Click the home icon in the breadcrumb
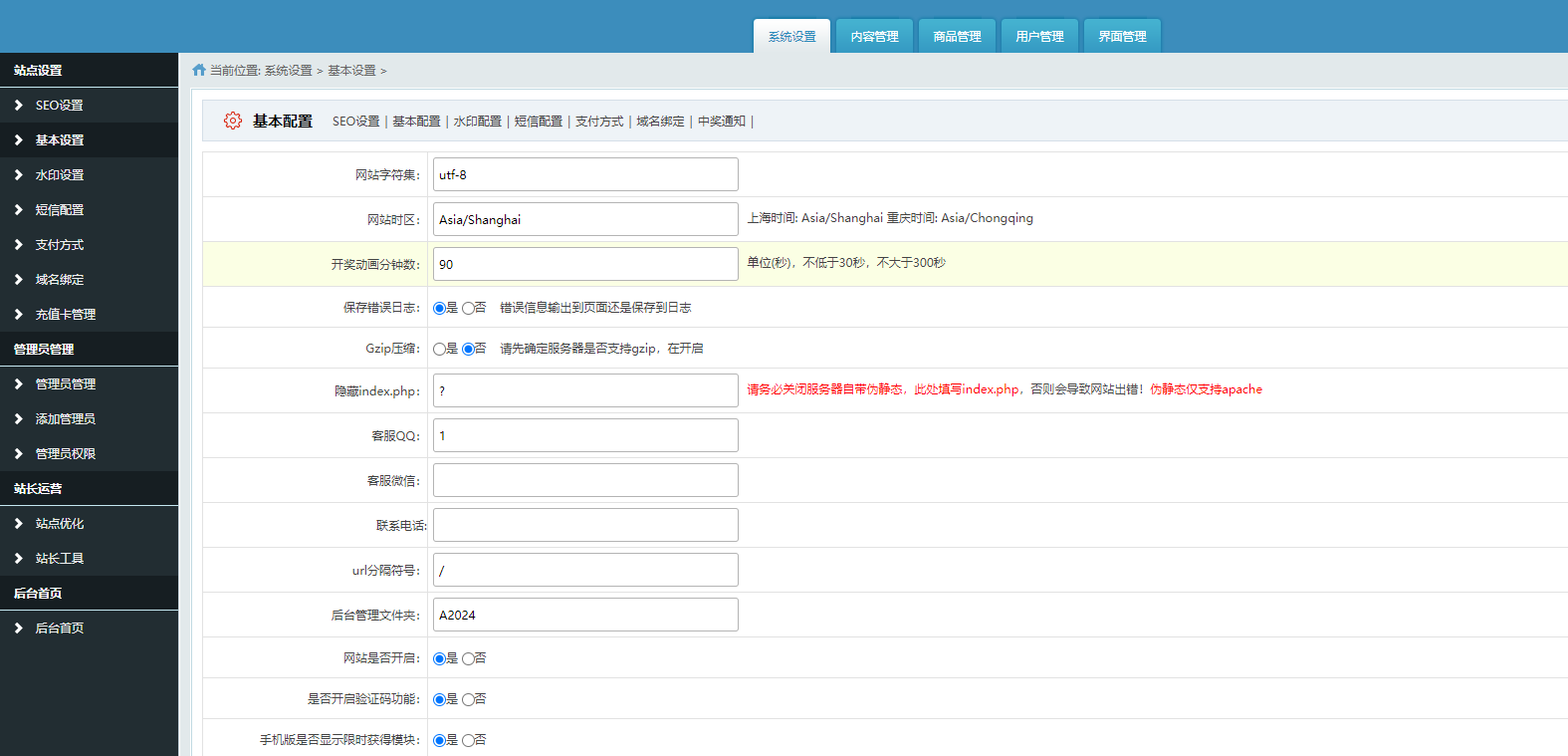1568x756 pixels. [x=199, y=70]
